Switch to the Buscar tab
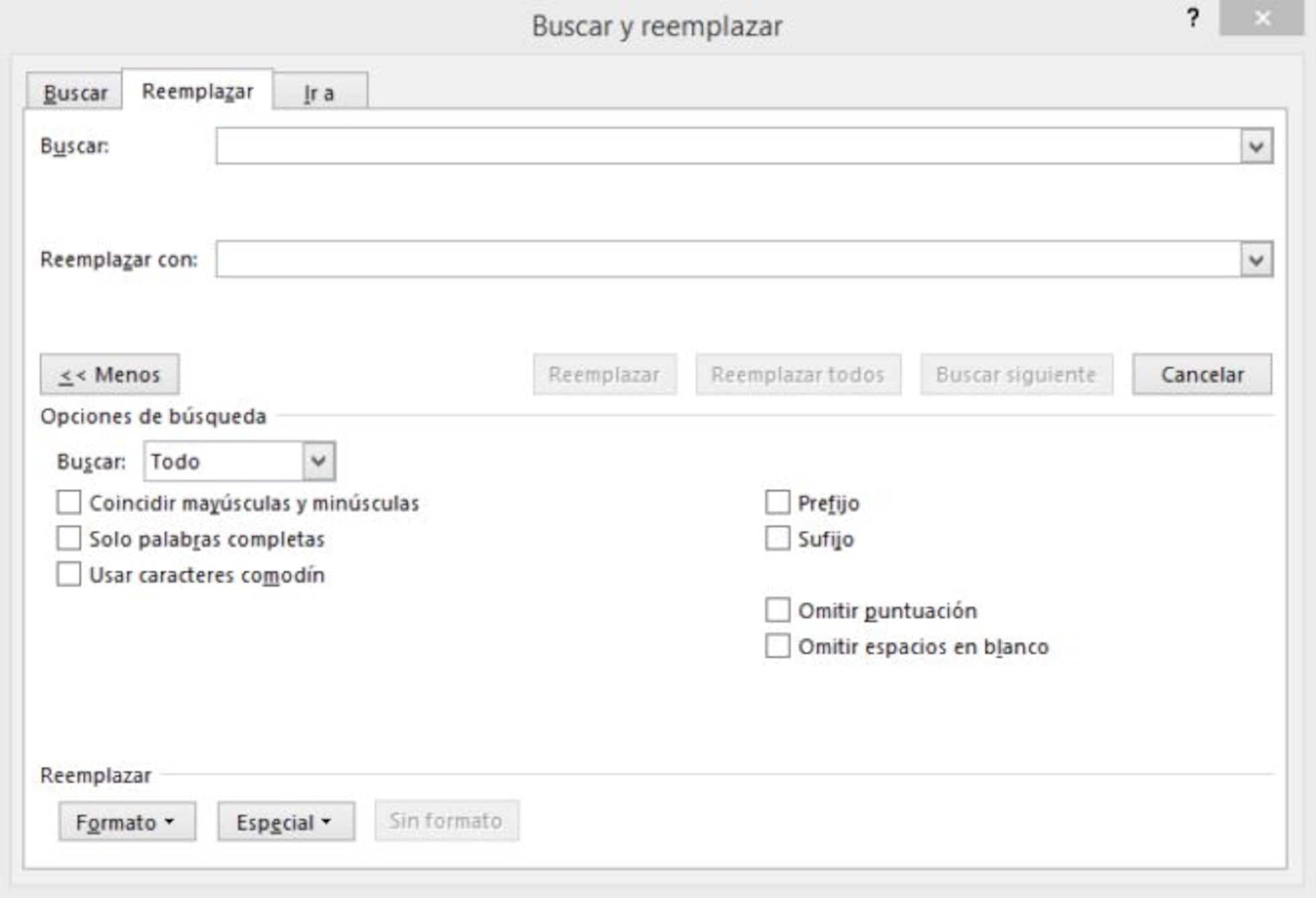 click(x=75, y=93)
